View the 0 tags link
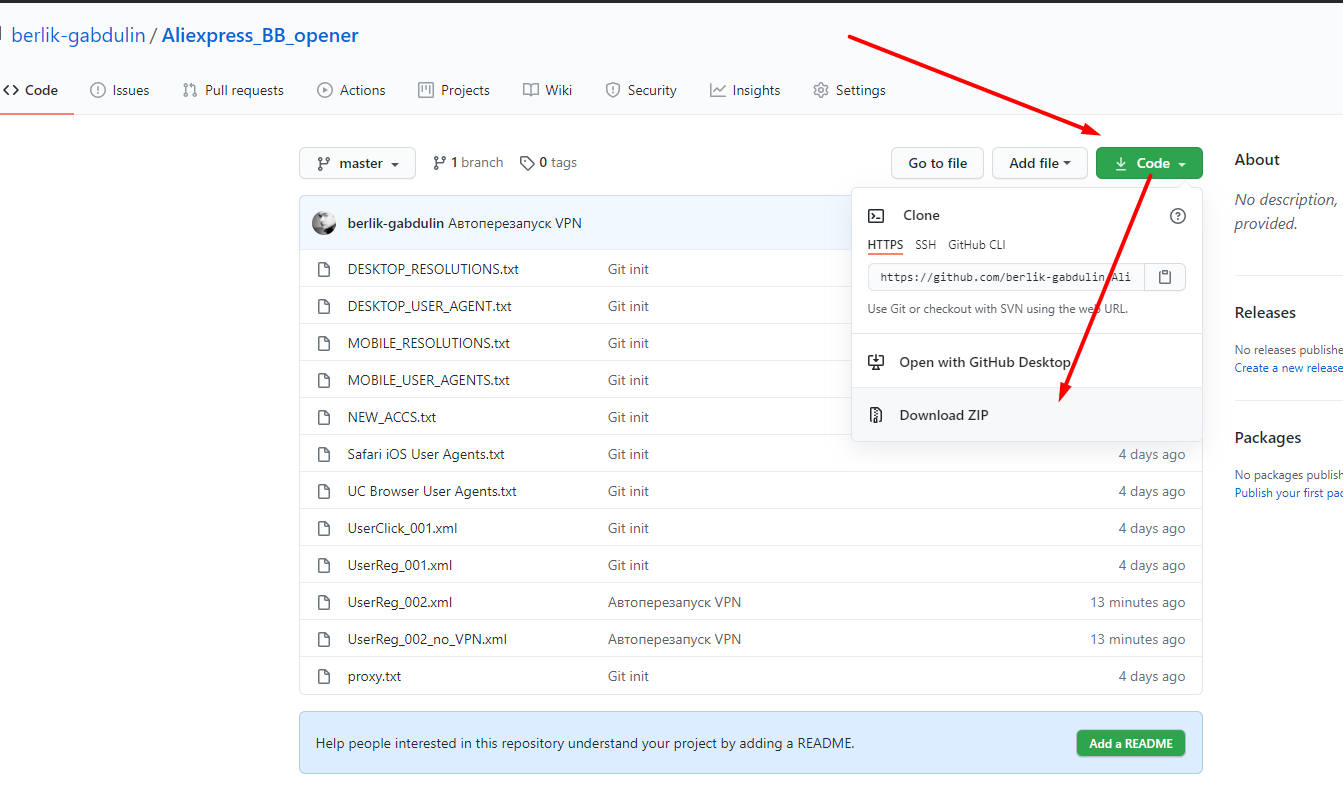 [548, 163]
